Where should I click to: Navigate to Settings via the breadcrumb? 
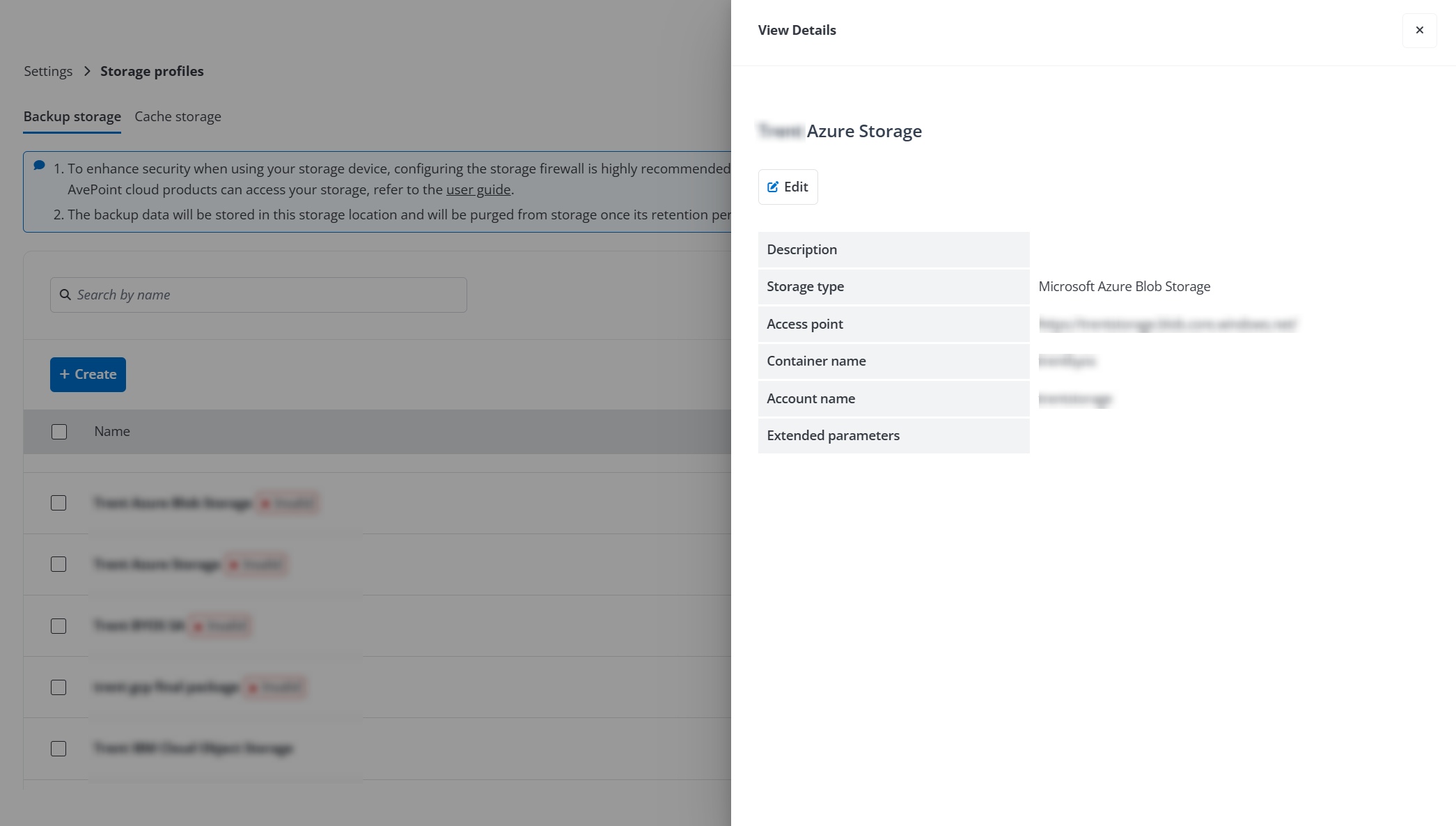47,71
